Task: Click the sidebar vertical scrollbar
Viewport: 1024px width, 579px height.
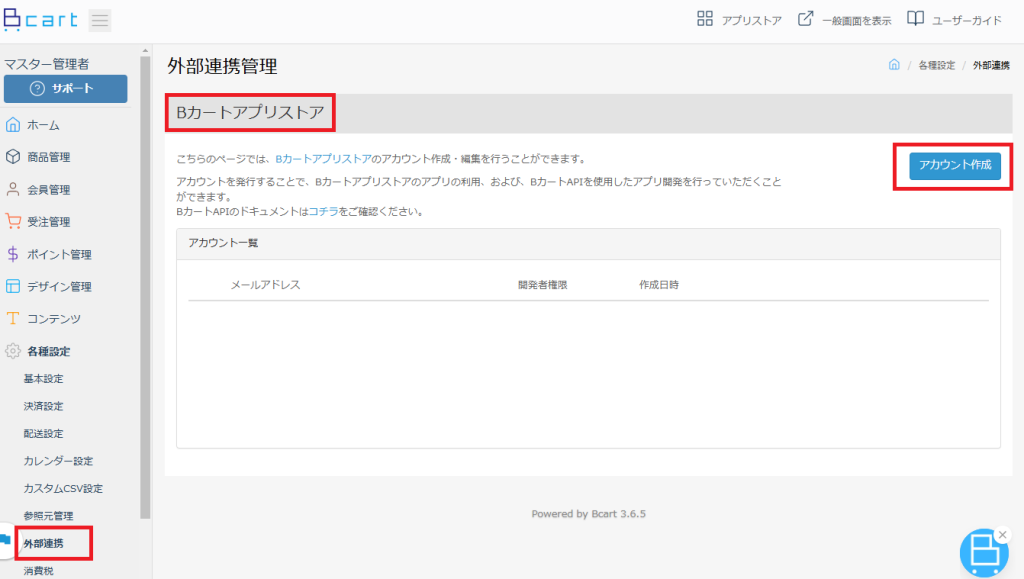Action: tap(145, 287)
